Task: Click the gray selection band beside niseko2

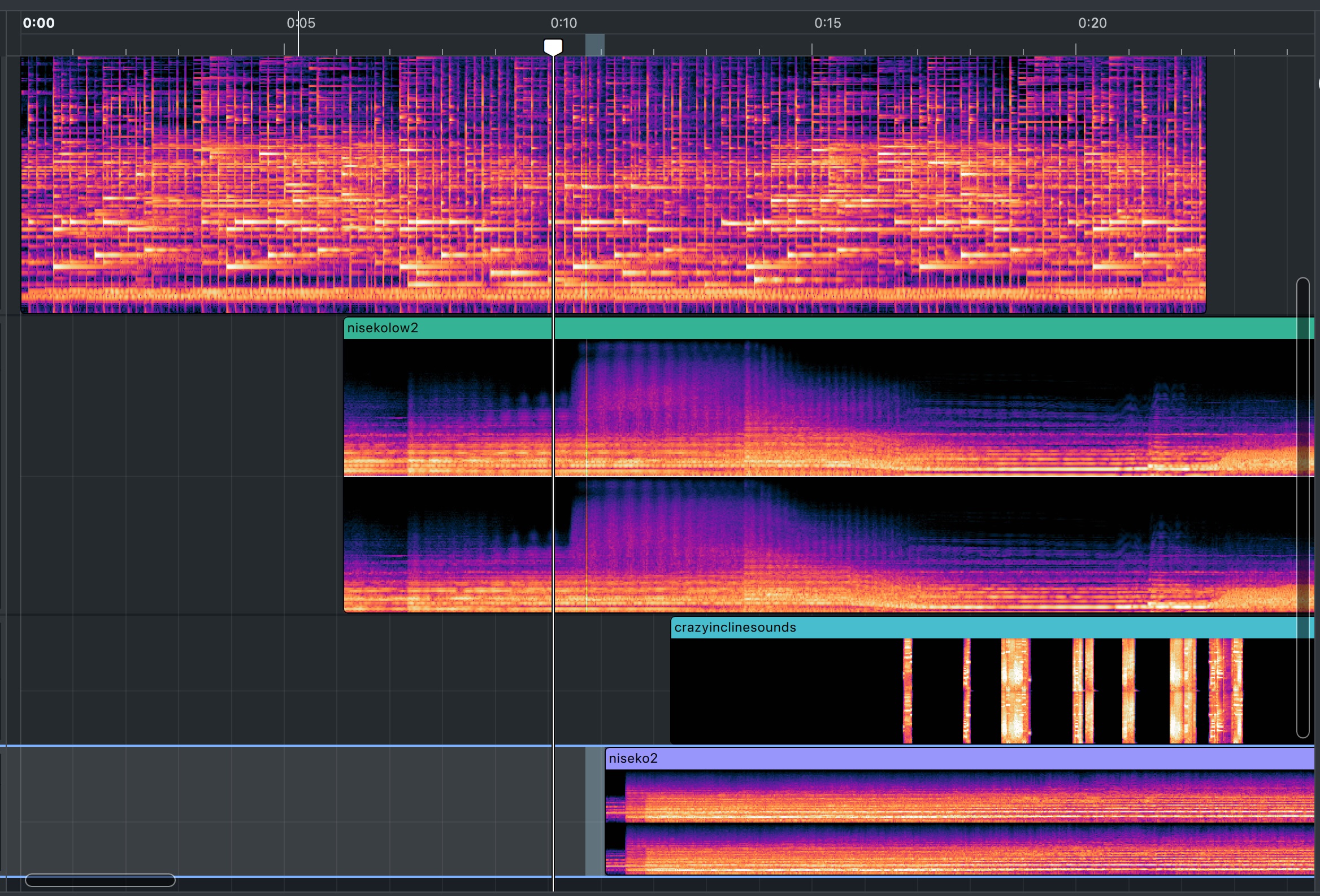Action: [594, 811]
